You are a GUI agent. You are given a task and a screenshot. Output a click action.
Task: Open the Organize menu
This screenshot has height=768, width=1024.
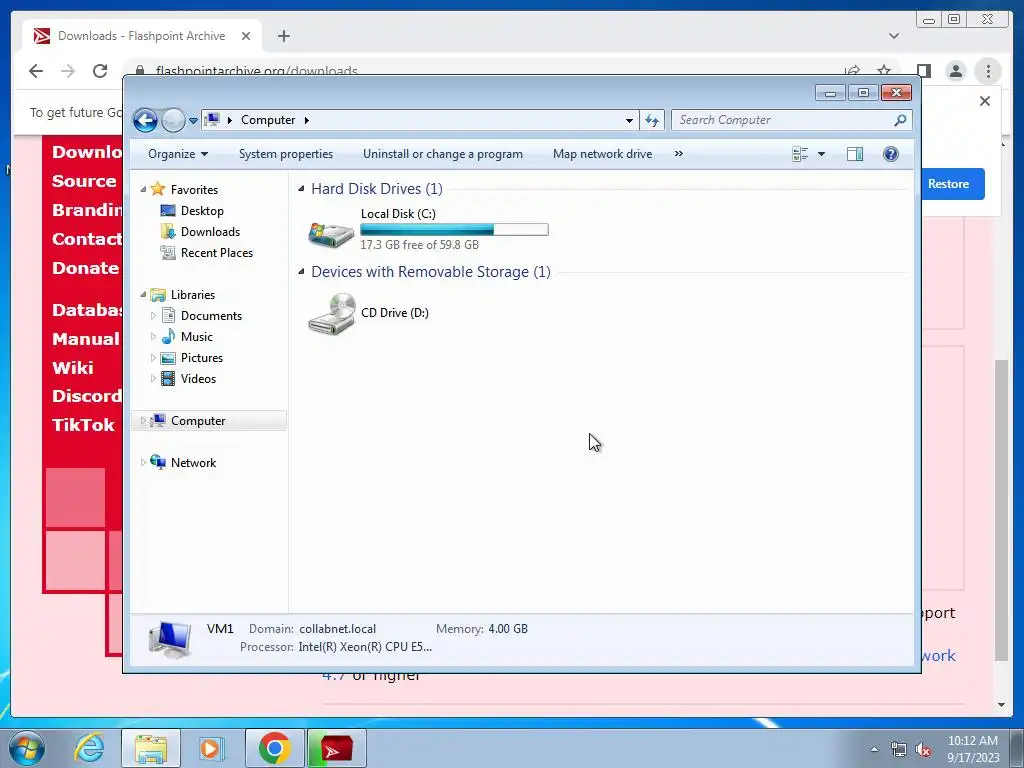tap(178, 154)
